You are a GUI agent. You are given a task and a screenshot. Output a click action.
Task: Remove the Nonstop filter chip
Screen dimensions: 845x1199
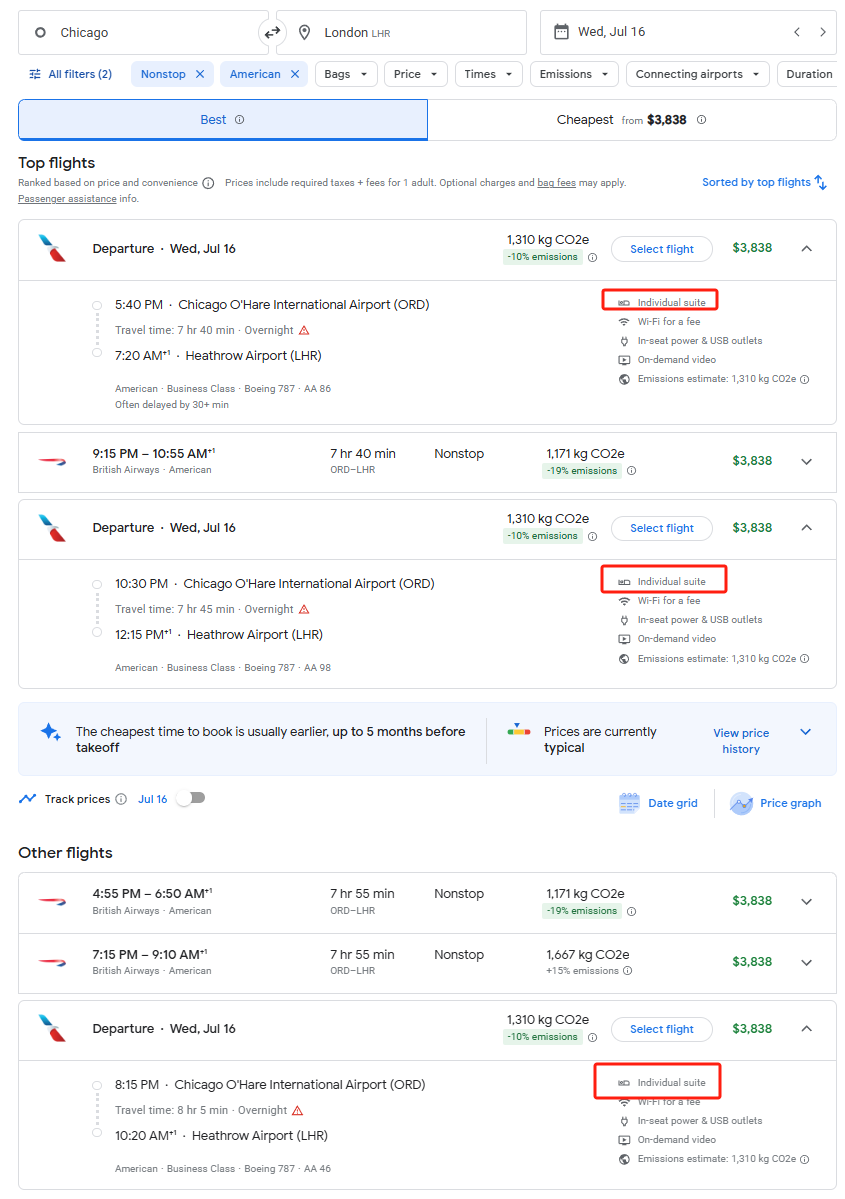click(200, 74)
